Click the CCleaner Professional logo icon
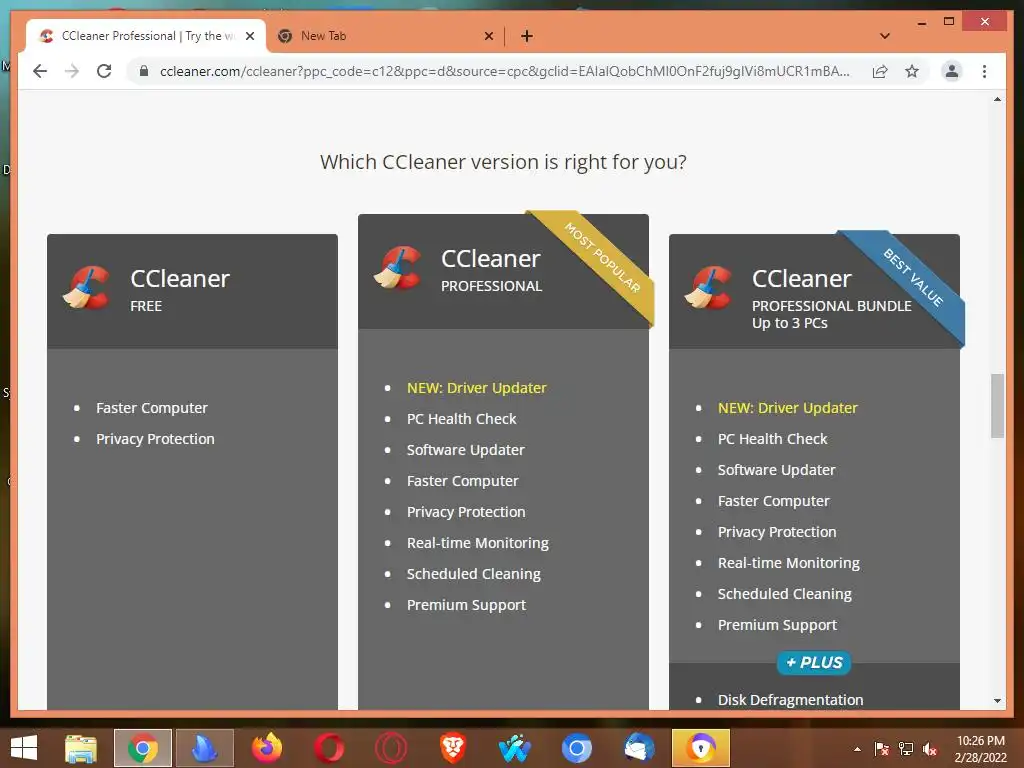 [x=398, y=267]
